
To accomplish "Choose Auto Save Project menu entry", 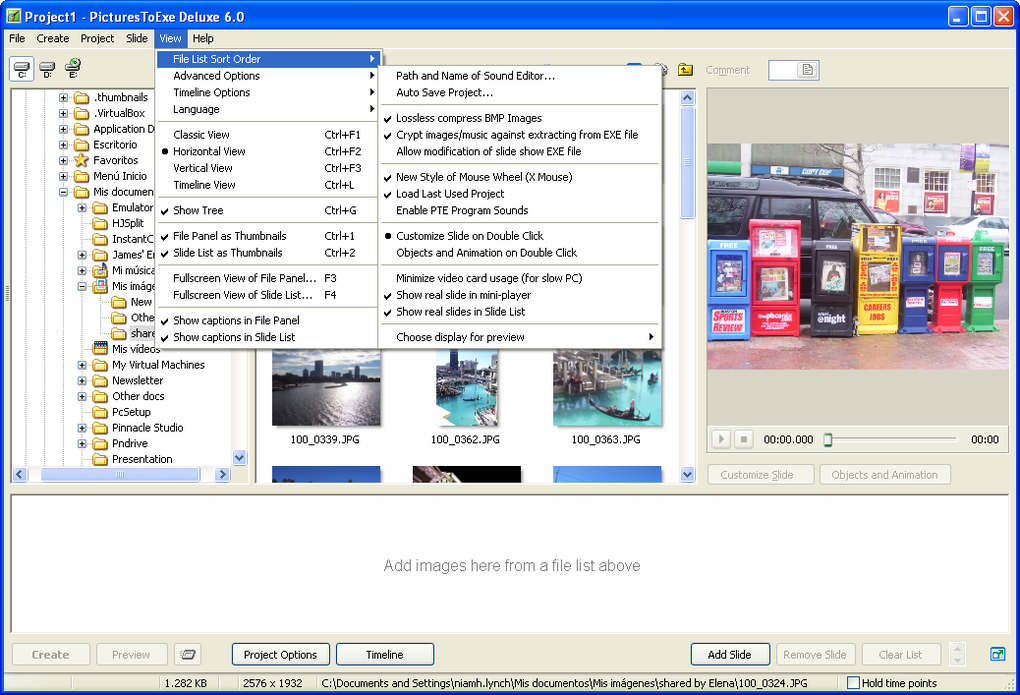I will (x=520, y=92).
